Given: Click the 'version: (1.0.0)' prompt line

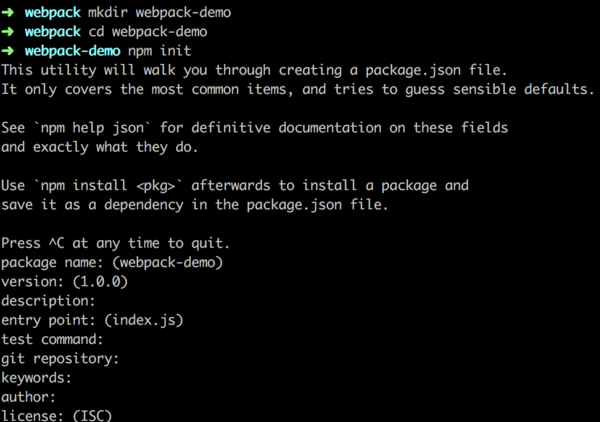Looking at the screenshot, I should coord(64,282).
